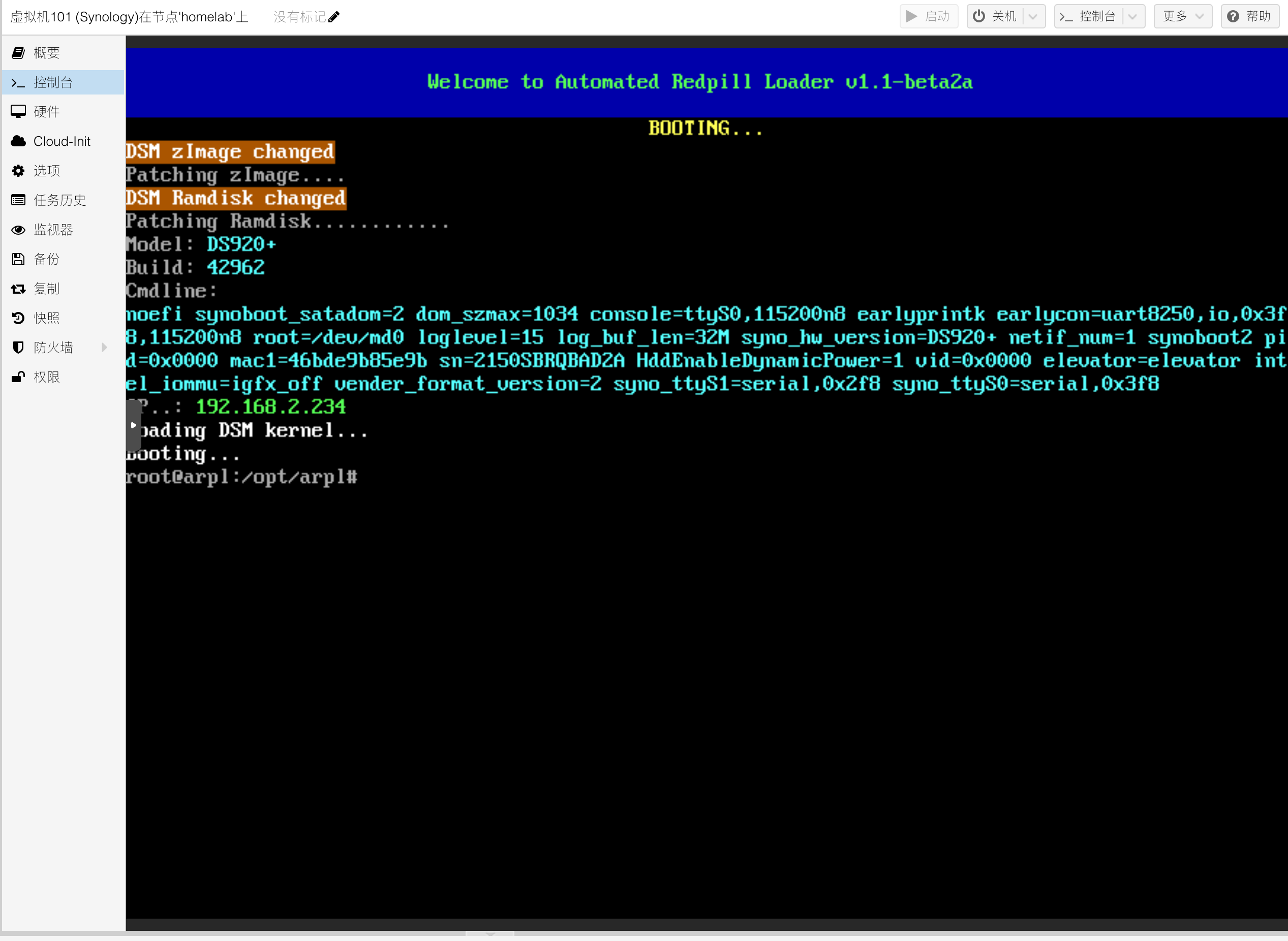The height and width of the screenshot is (941, 1288).
Task: Select 控制台 in the sidebar
Action: (x=63, y=83)
